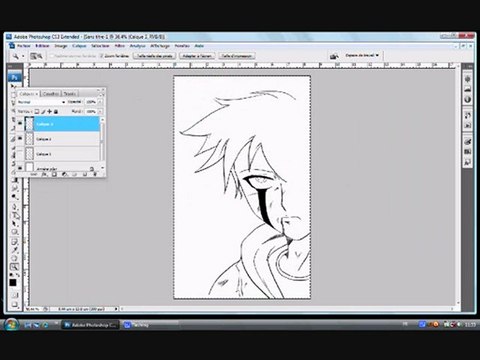Change the screen mode icon
The width and height of the screenshot is (480, 360).
click(14, 304)
